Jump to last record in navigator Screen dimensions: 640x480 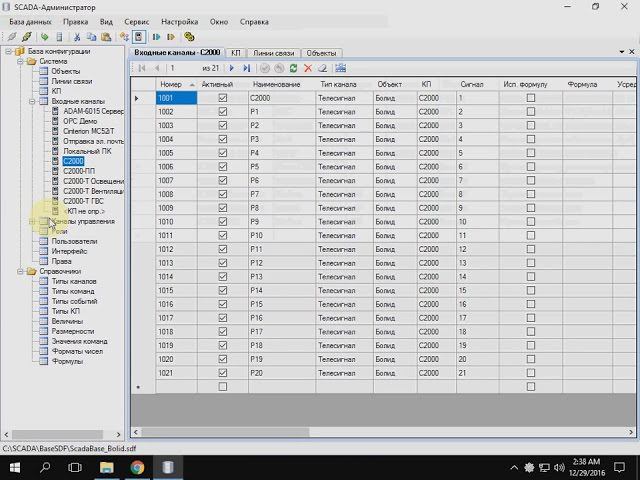coord(246,68)
